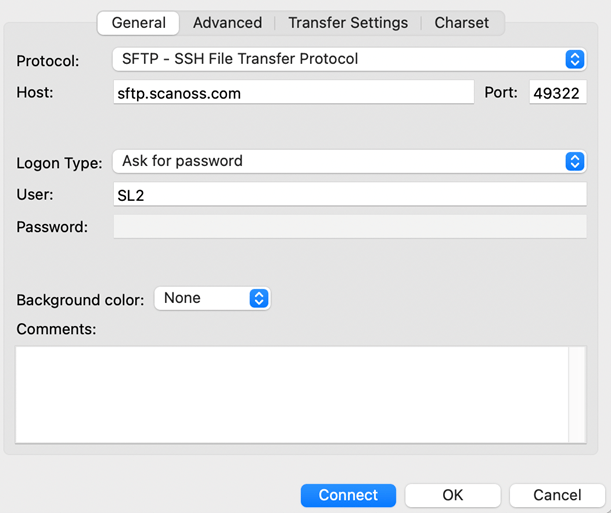Image resolution: width=611 pixels, height=513 pixels.
Task: Click the disabled Password field
Action: tap(350, 226)
